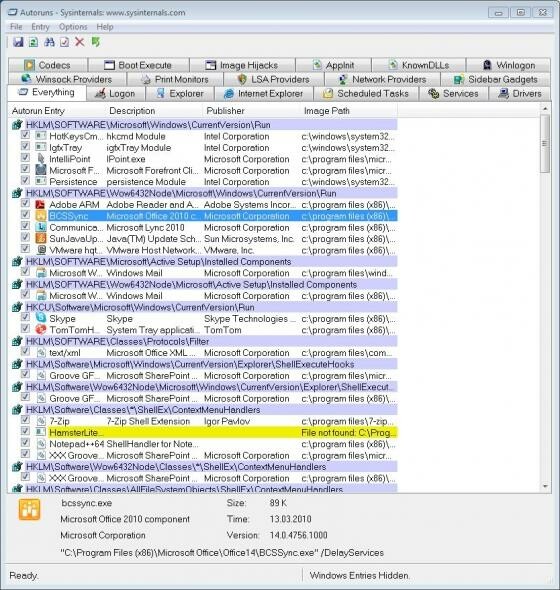
Task: Click the vertical scrollbar thumb
Action: tap(545, 143)
